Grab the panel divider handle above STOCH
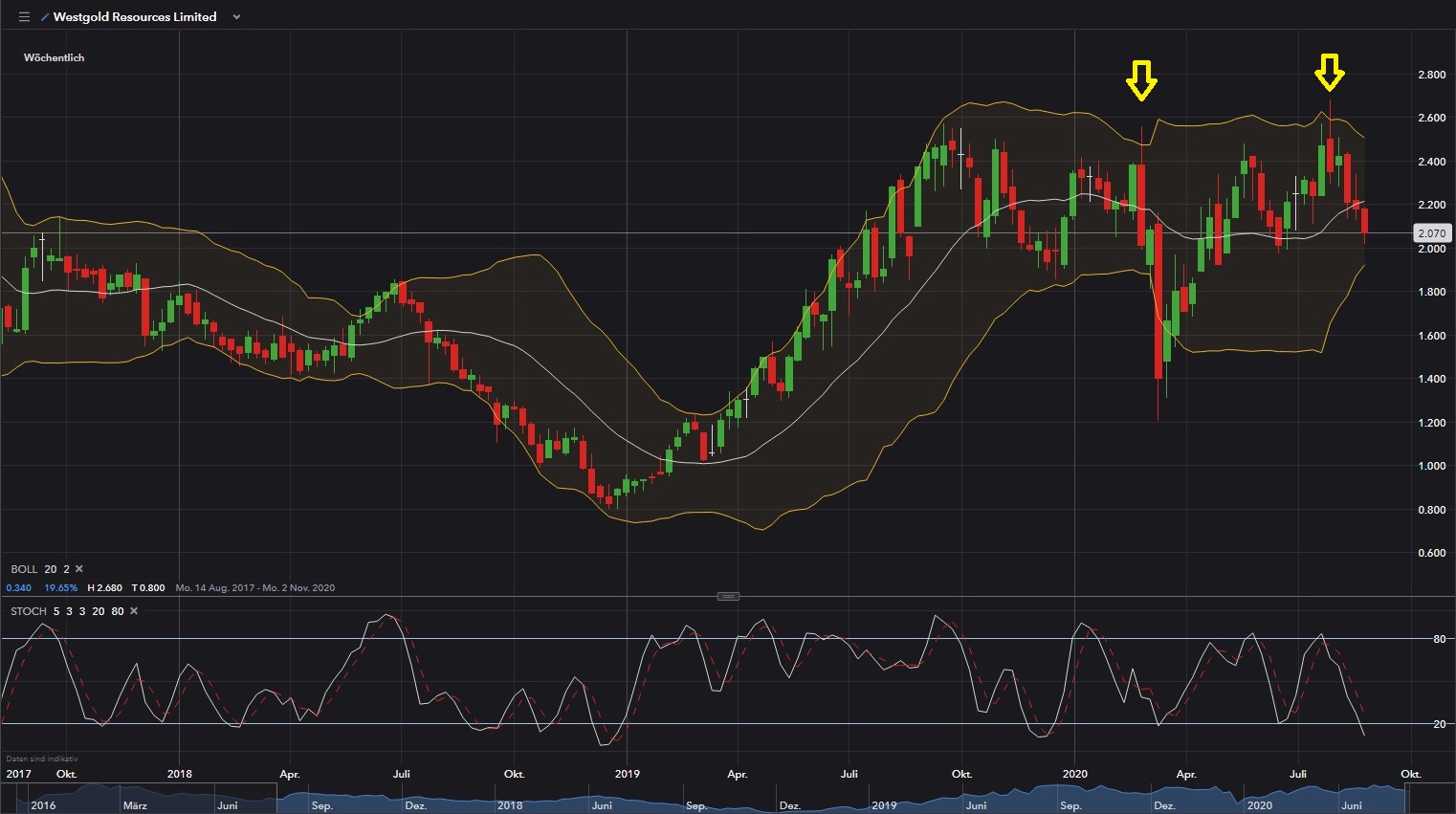Viewport: 1456px width, 814px height. 728,596
